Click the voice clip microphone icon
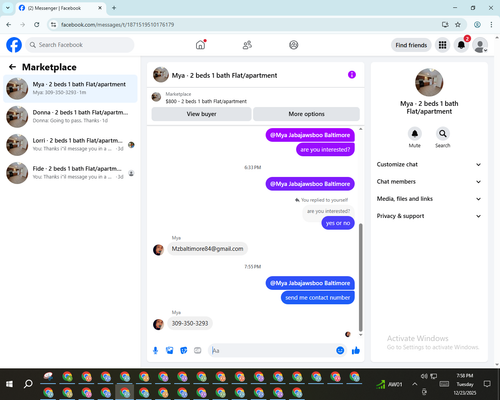Screen dimensions: 500x400 (155, 350)
